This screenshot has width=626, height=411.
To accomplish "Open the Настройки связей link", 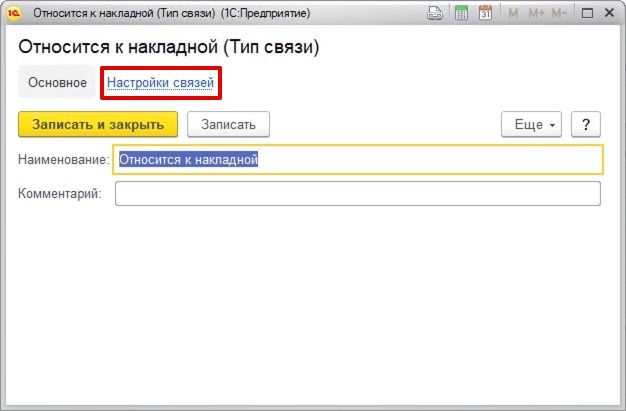I will click(160, 82).
